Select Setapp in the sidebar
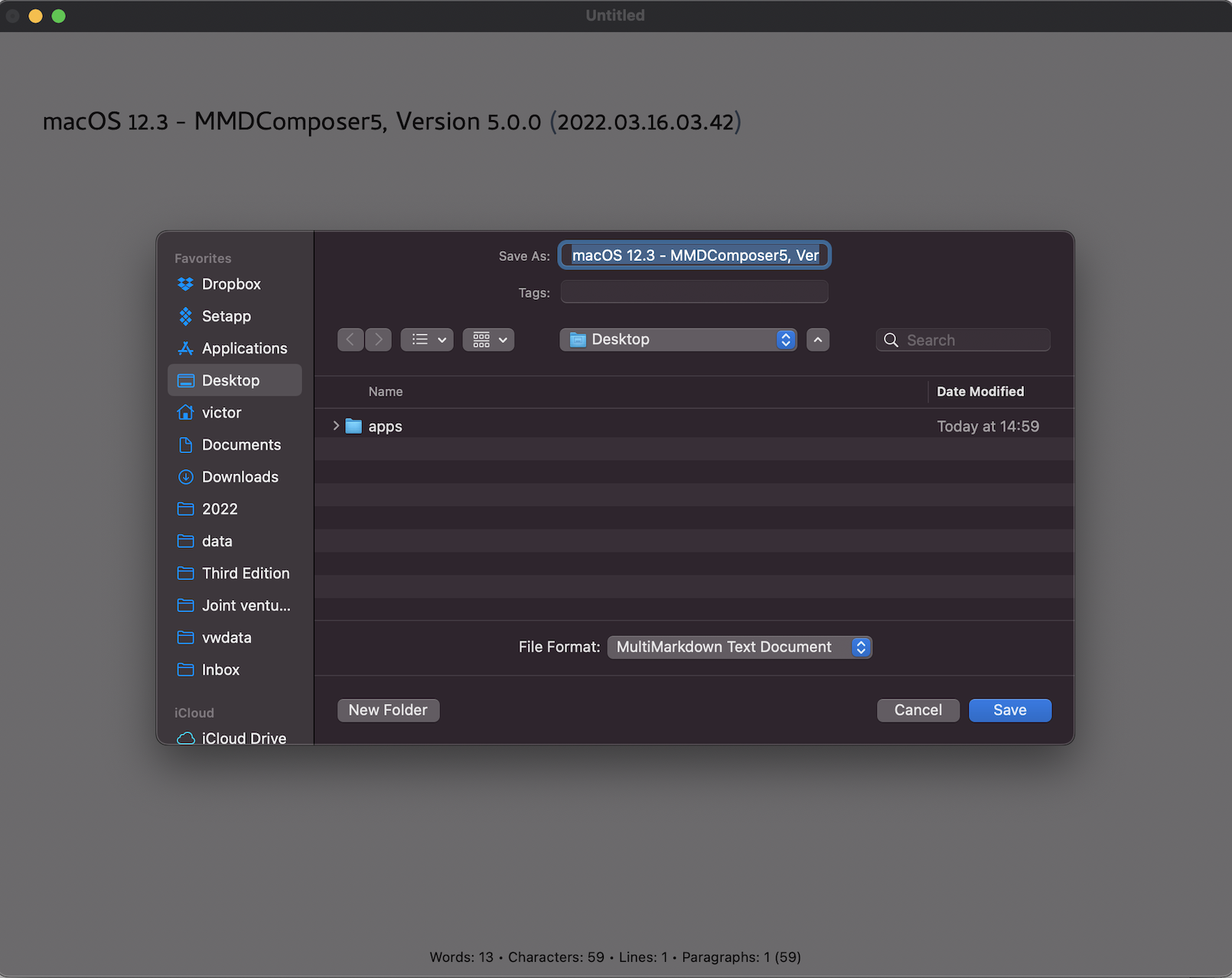This screenshot has width=1232, height=978. [226, 316]
